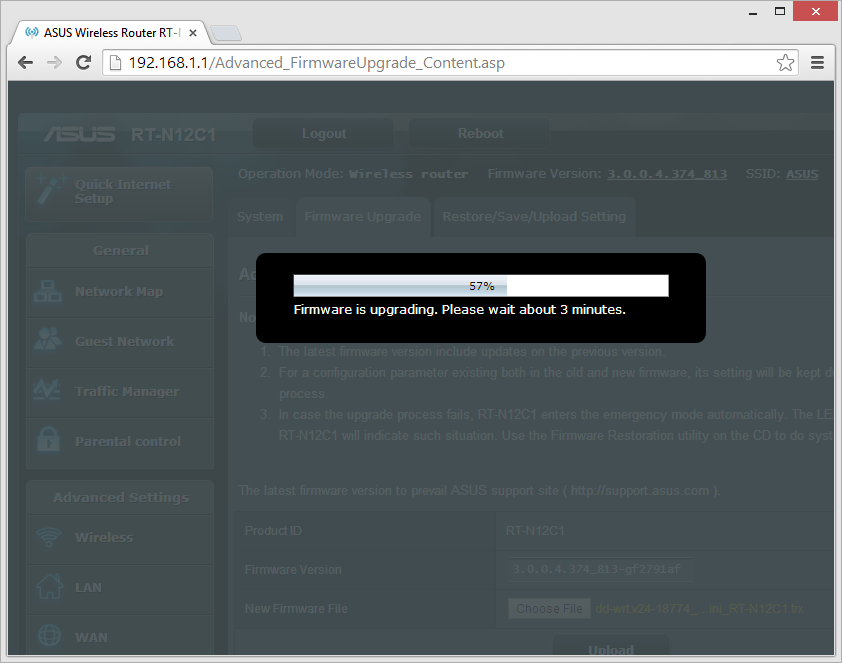Reload the page with the refresh icon
Viewport: 842px width, 663px height.
[x=83, y=63]
